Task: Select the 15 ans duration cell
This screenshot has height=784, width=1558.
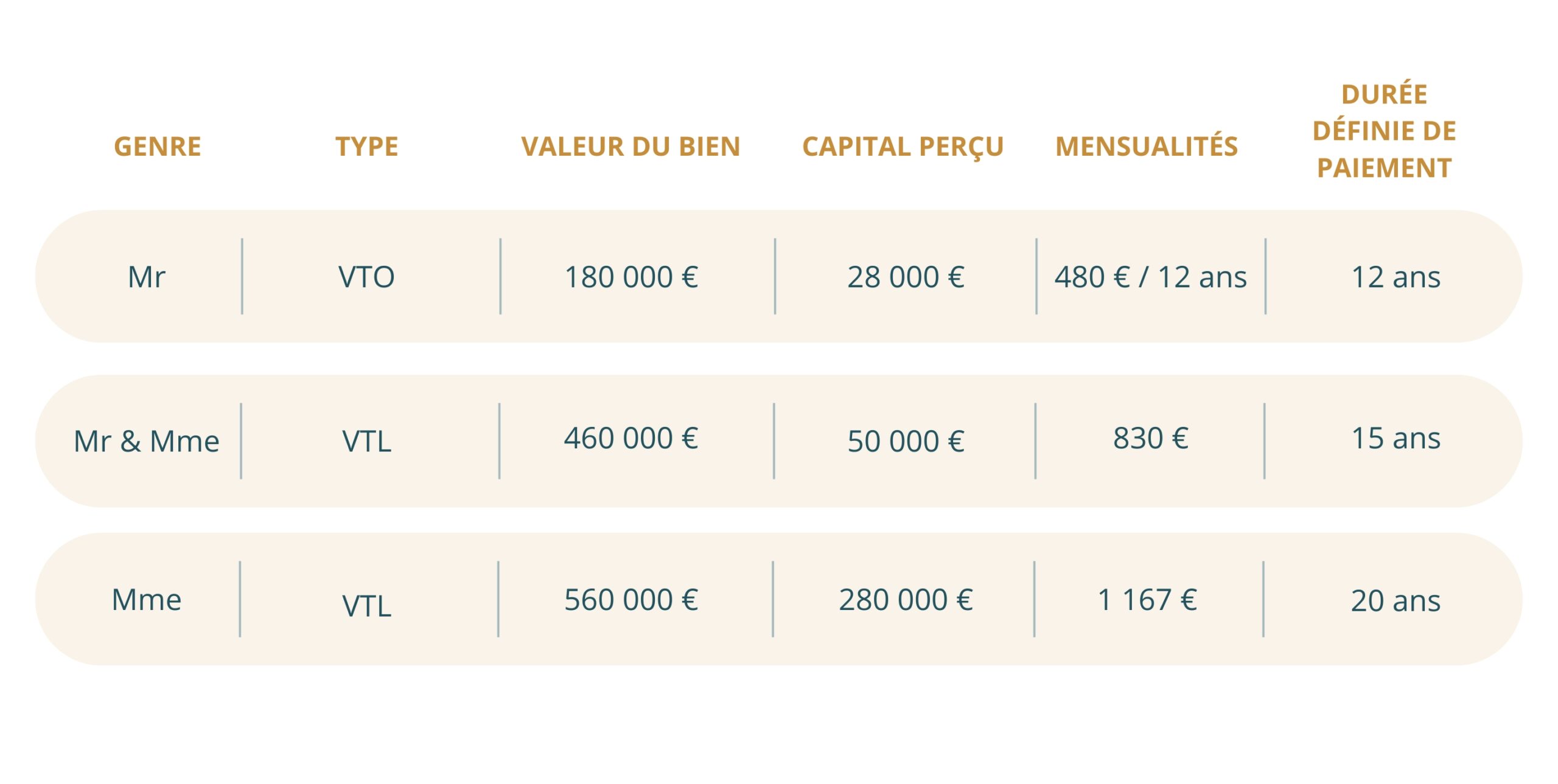Action: (1396, 439)
